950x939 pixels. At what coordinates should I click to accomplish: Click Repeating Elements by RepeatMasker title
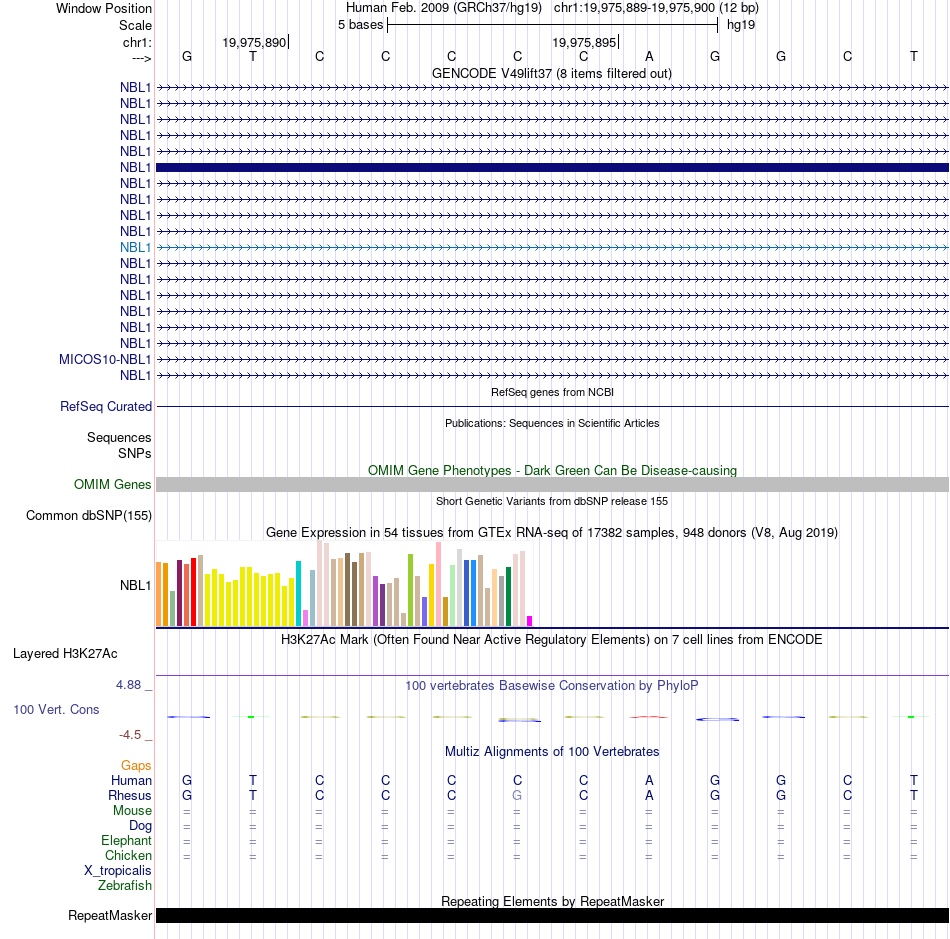point(552,901)
